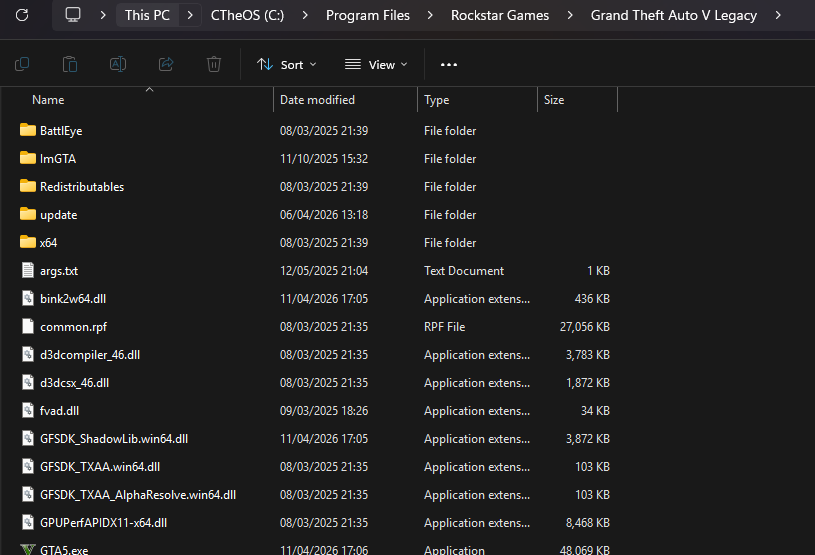
Task: Open the View dropdown menu
Action: coord(376,64)
